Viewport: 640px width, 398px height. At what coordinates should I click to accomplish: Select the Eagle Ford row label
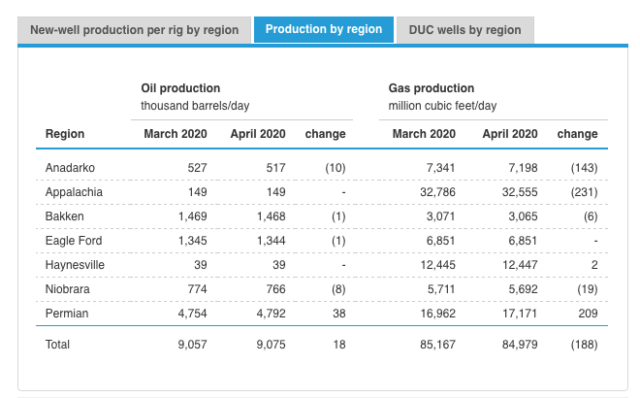[73, 240]
